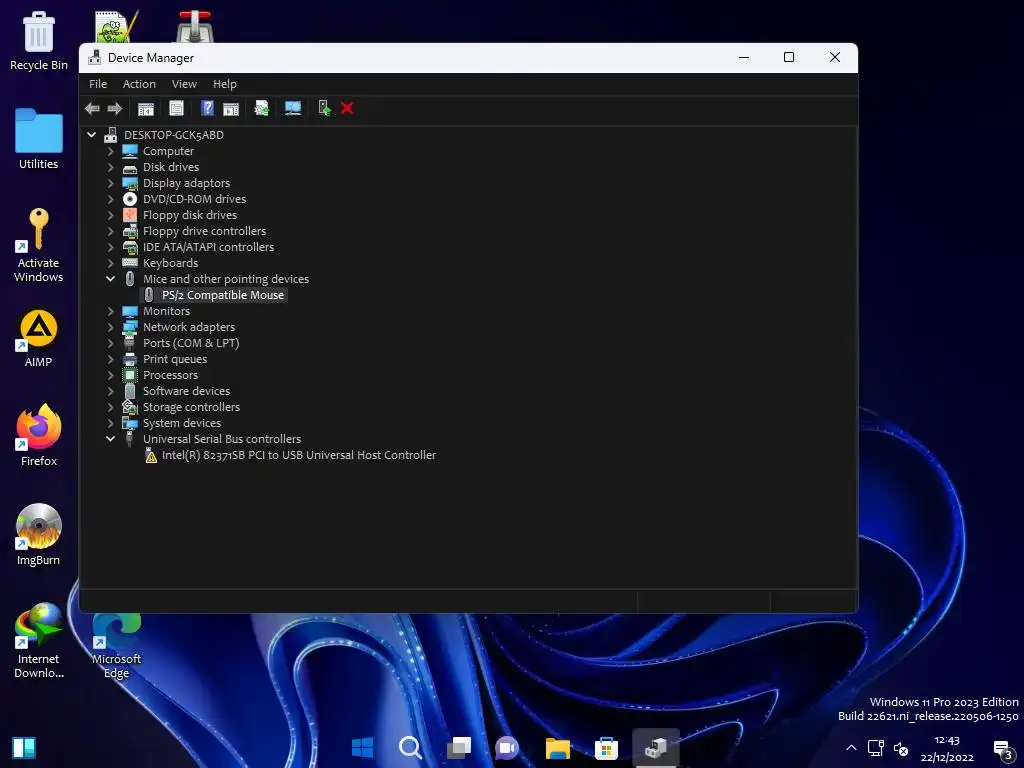Click the network tray icon

[876, 748]
